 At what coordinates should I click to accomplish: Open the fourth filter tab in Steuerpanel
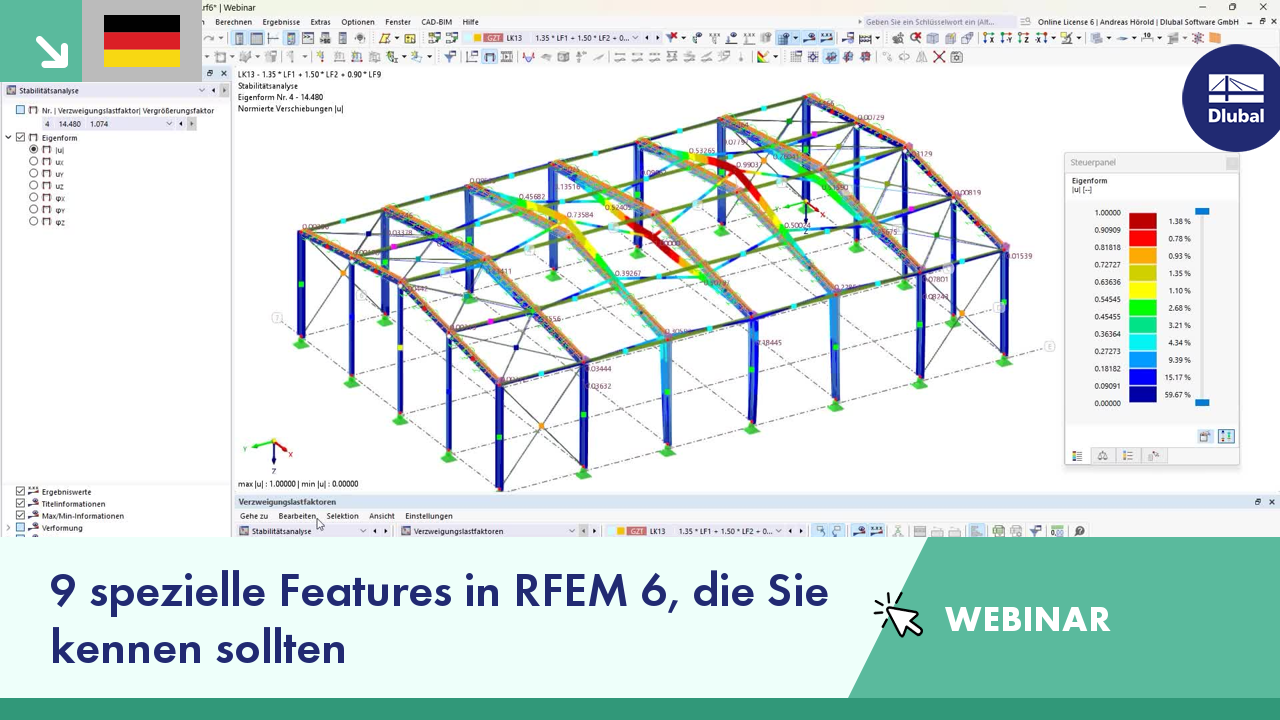pyautogui.click(x=1154, y=456)
